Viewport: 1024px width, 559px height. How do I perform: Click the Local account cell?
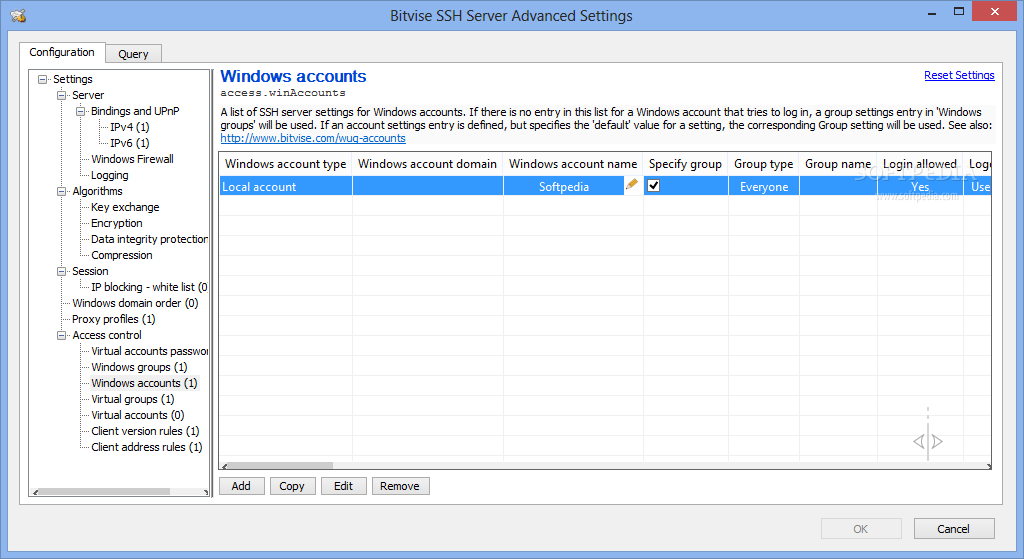(286, 187)
